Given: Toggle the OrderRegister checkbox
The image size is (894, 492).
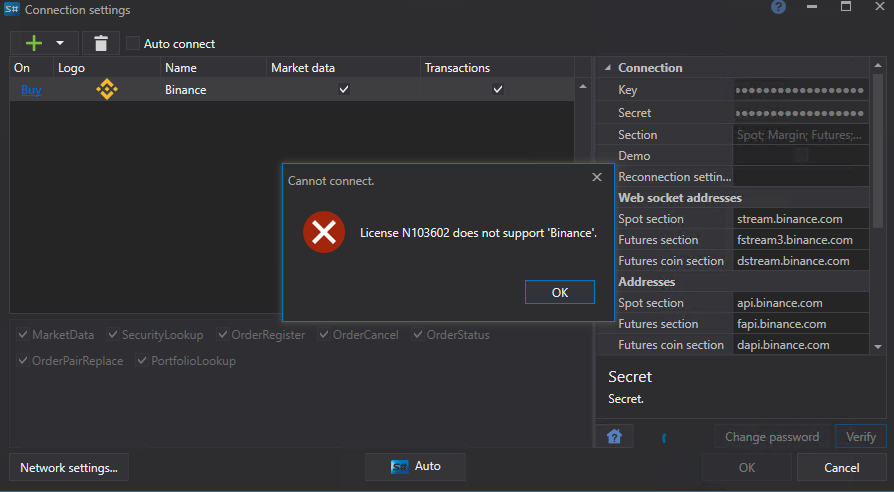Looking at the screenshot, I should click(223, 335).
